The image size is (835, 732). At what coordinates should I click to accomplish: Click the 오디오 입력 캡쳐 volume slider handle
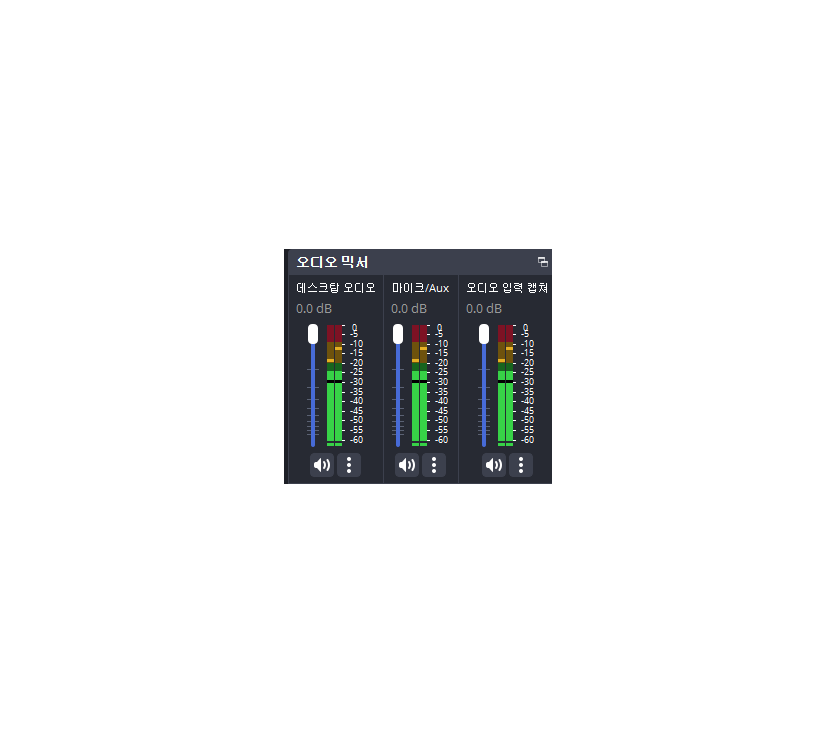pyautogui.click(x=484, y=334)
